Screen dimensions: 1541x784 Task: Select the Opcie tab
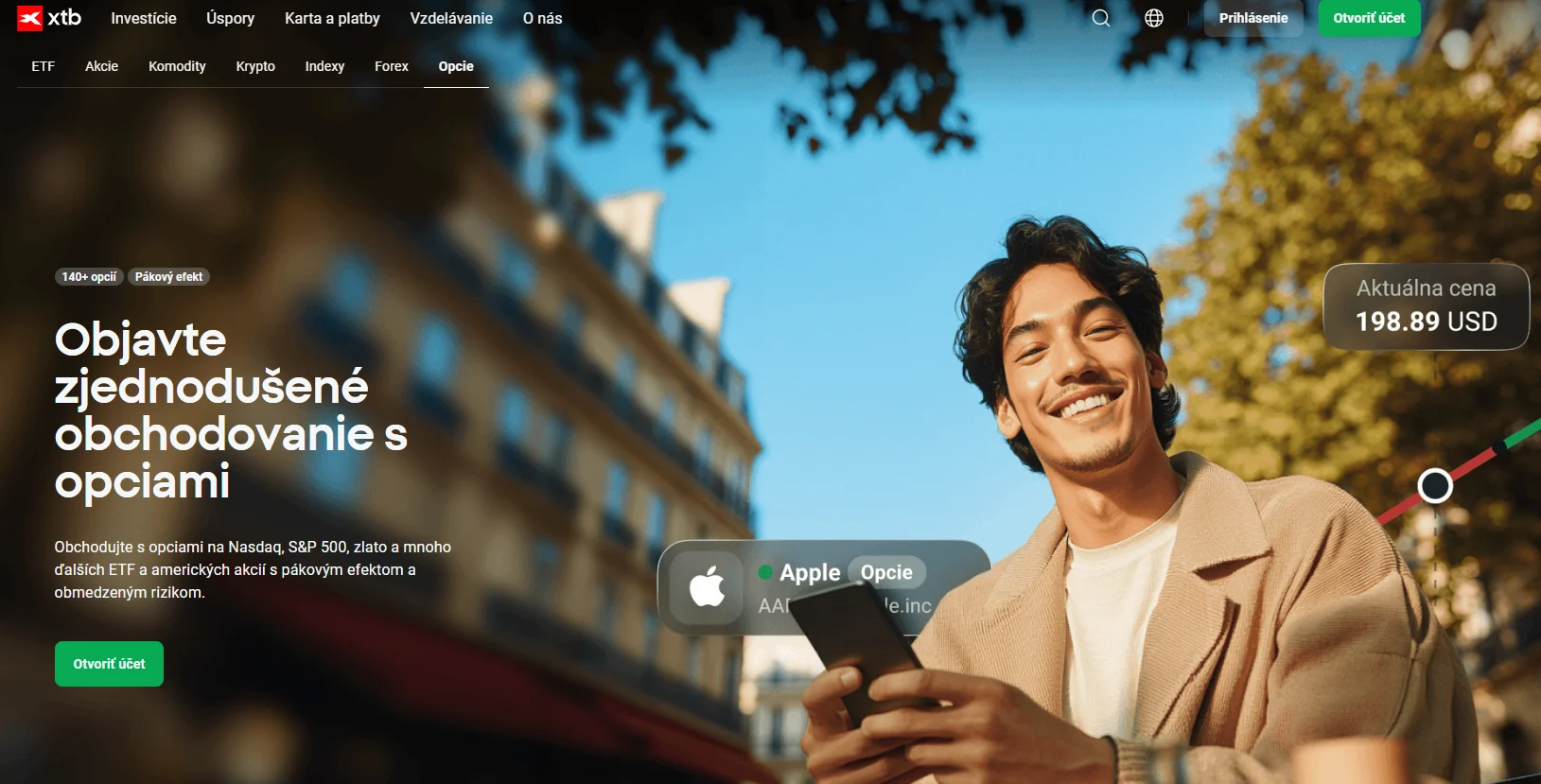coord(456,66)
